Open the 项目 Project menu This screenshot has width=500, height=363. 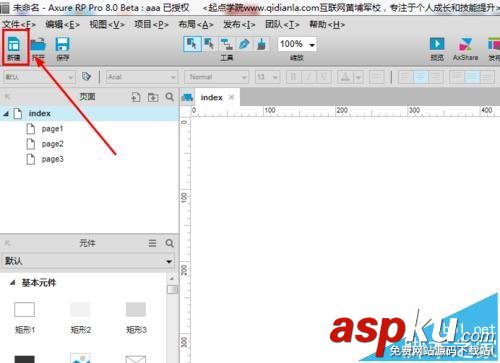click(x=151, y=25)
